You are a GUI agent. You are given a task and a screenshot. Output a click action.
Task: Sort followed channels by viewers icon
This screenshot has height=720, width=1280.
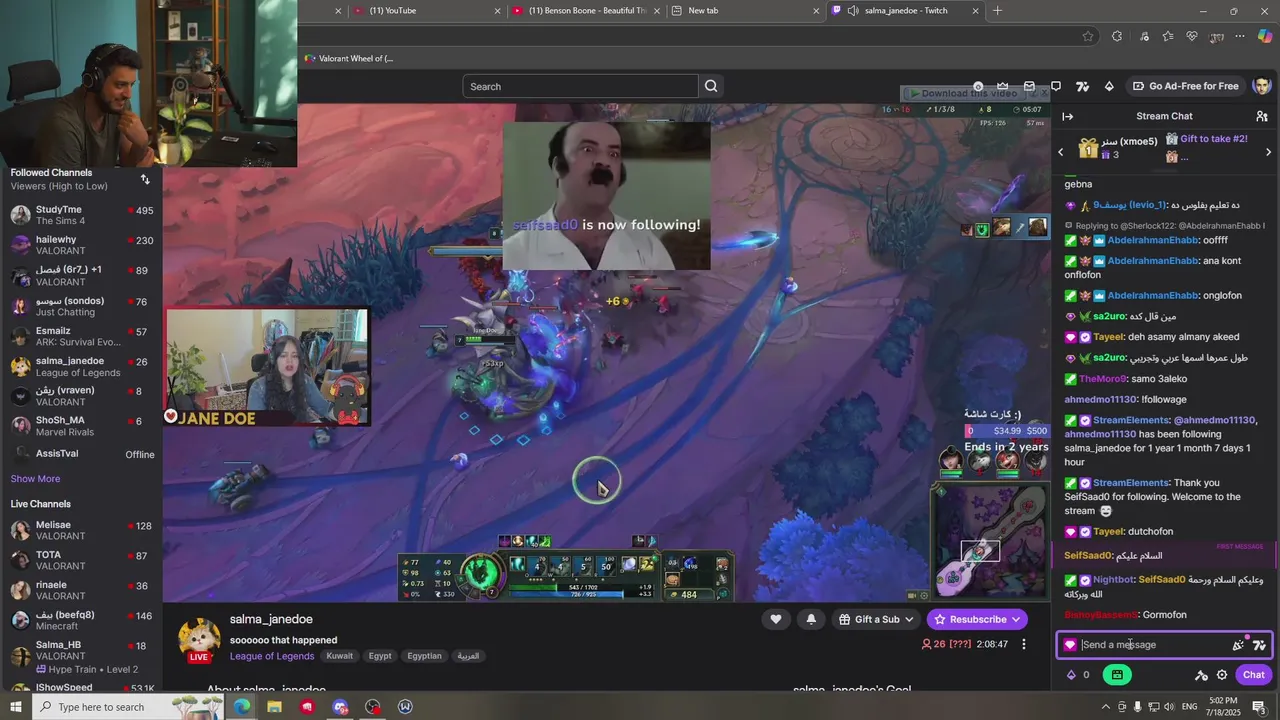(x=145, y=179)
